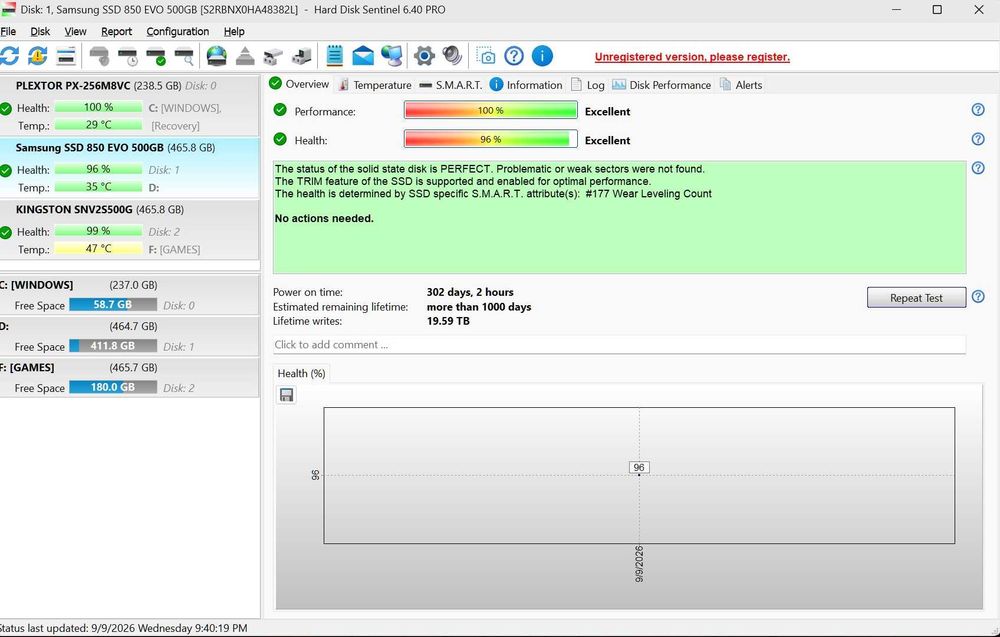
Task: Open the blue notepad report icon
Action: (334, 56)
